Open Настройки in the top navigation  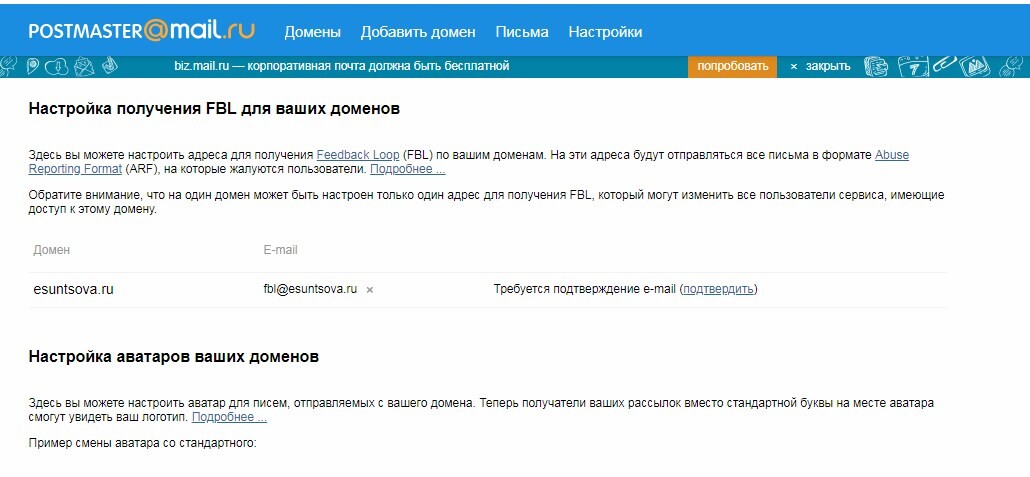(605, 32)
